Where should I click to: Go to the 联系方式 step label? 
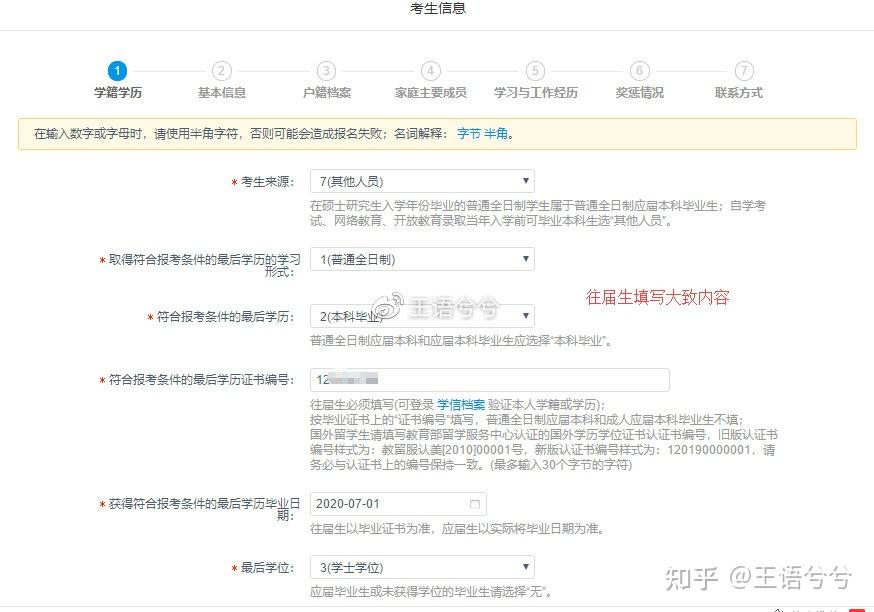tap(739, 93)
